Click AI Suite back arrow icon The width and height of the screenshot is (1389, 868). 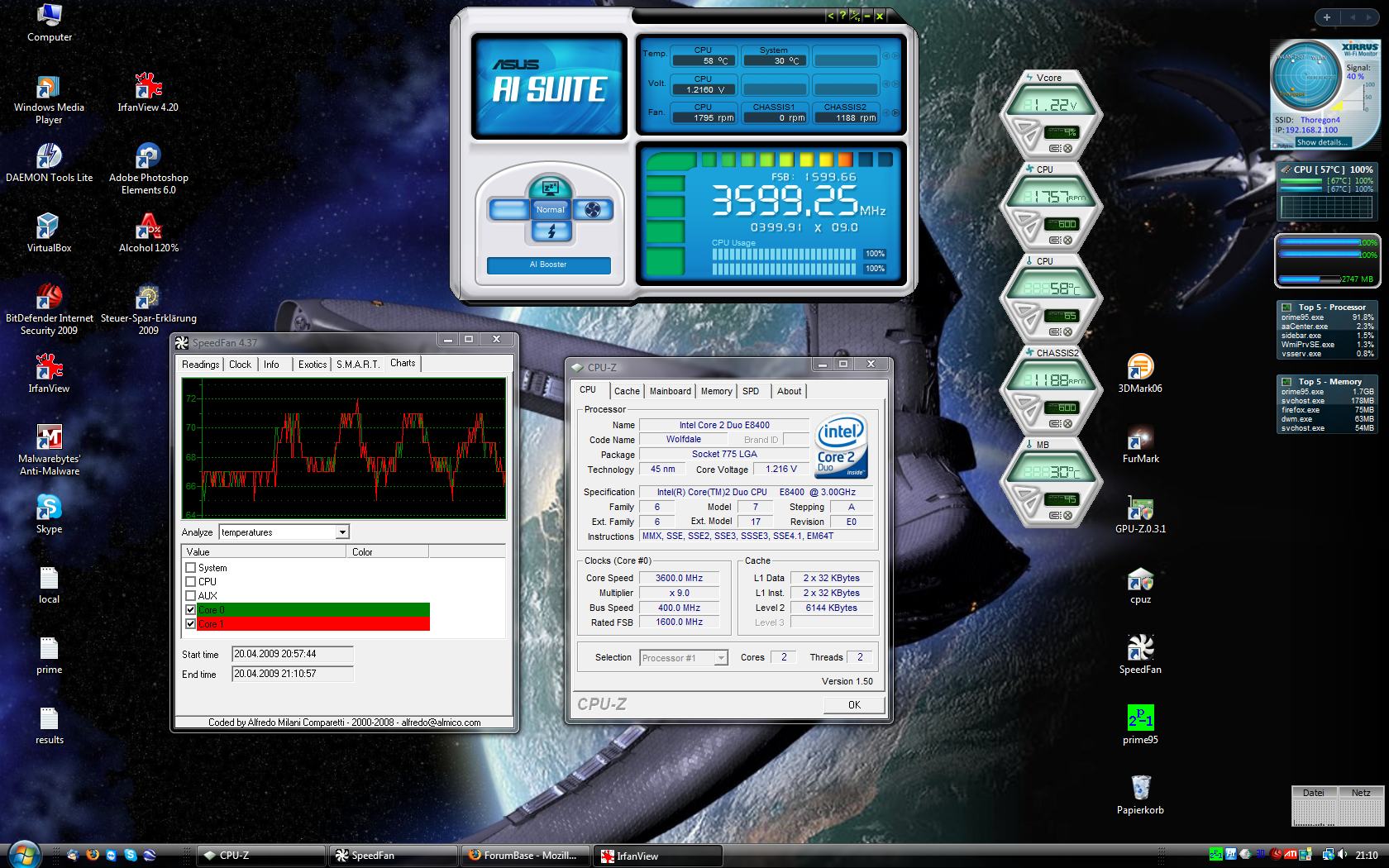[x=831, y=16]
